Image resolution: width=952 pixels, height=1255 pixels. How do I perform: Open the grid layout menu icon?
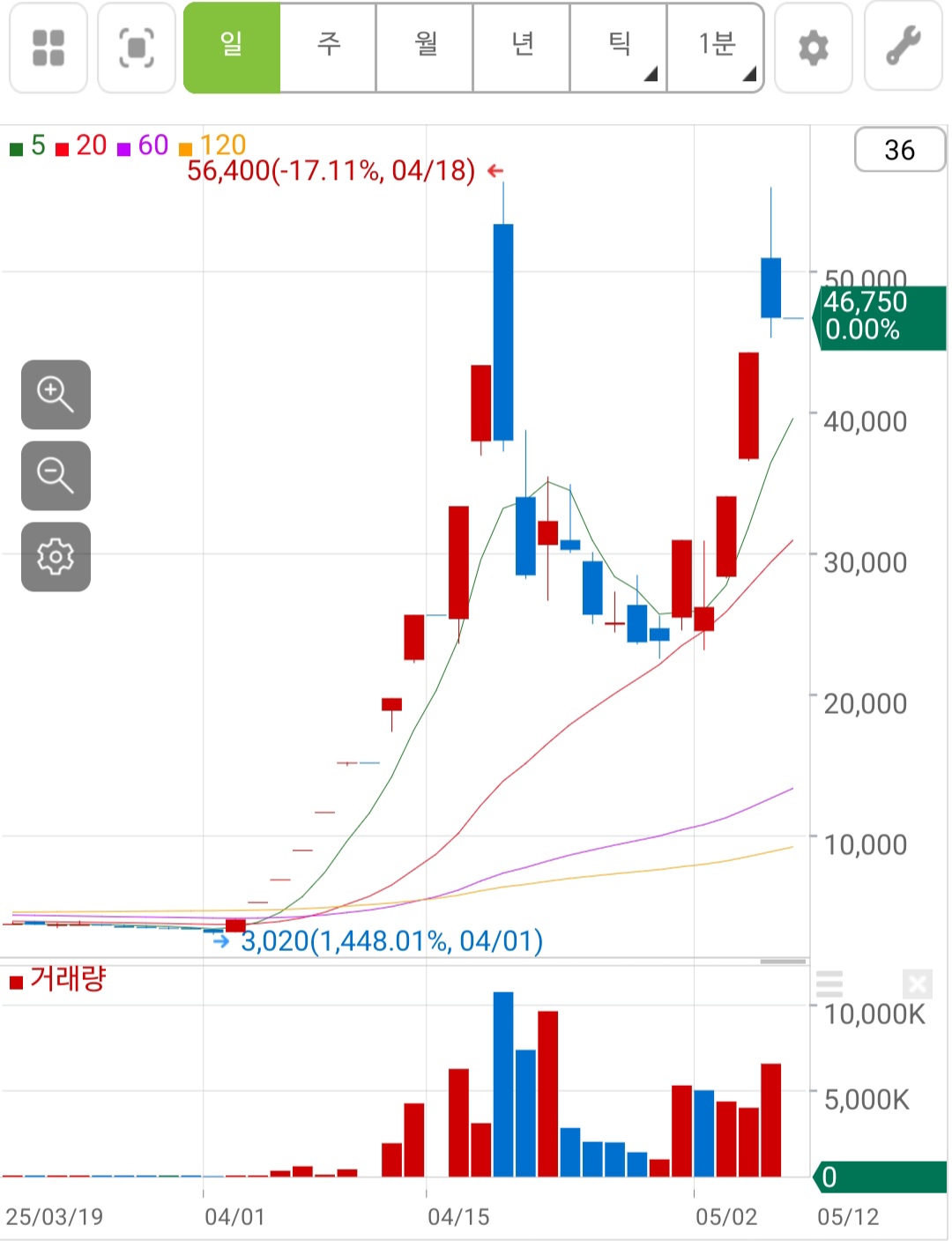pyautogui.click(x=48, y=48)
